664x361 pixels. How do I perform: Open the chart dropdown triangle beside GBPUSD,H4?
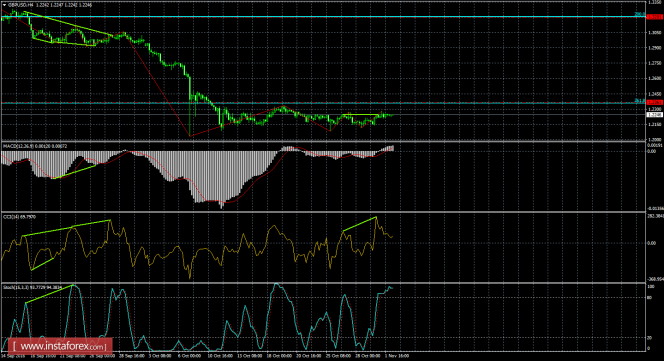tap(4, 5)
